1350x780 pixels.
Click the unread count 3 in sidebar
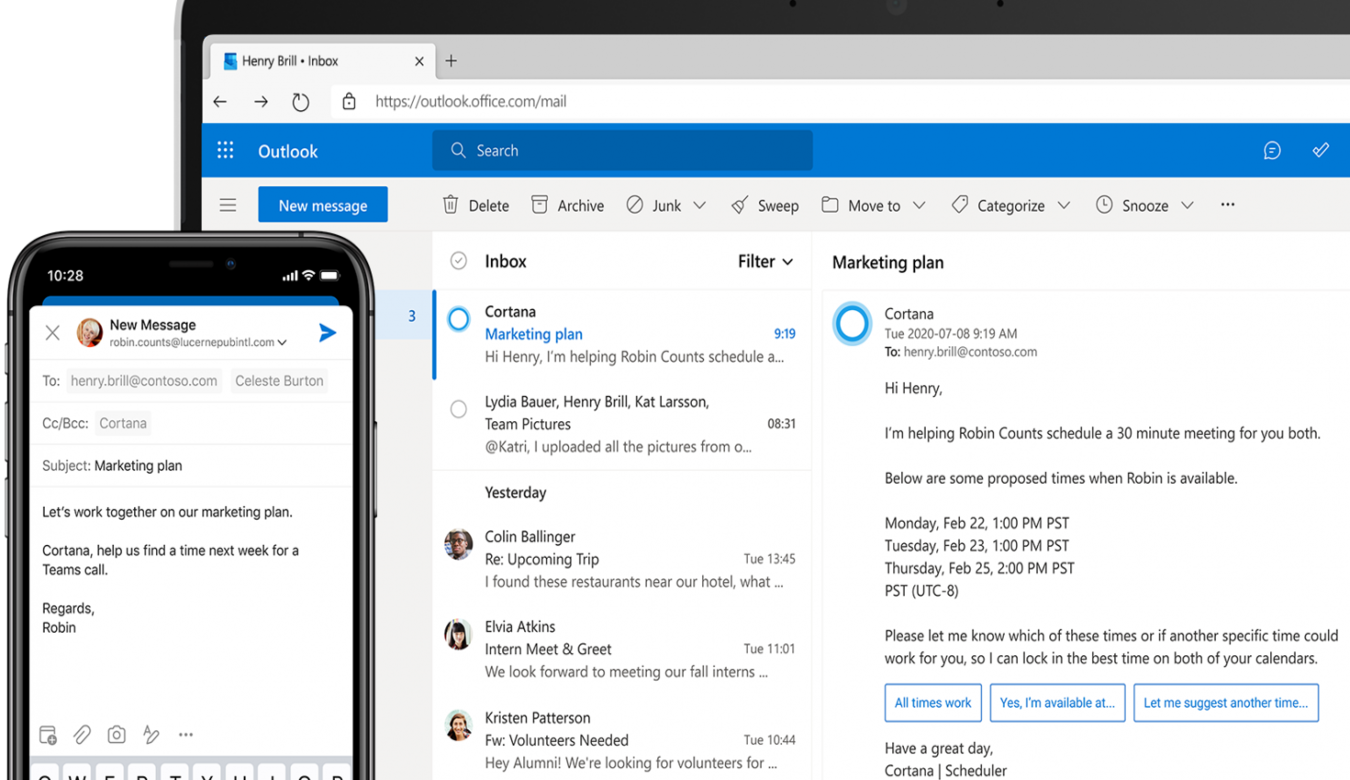pos(411,316)
